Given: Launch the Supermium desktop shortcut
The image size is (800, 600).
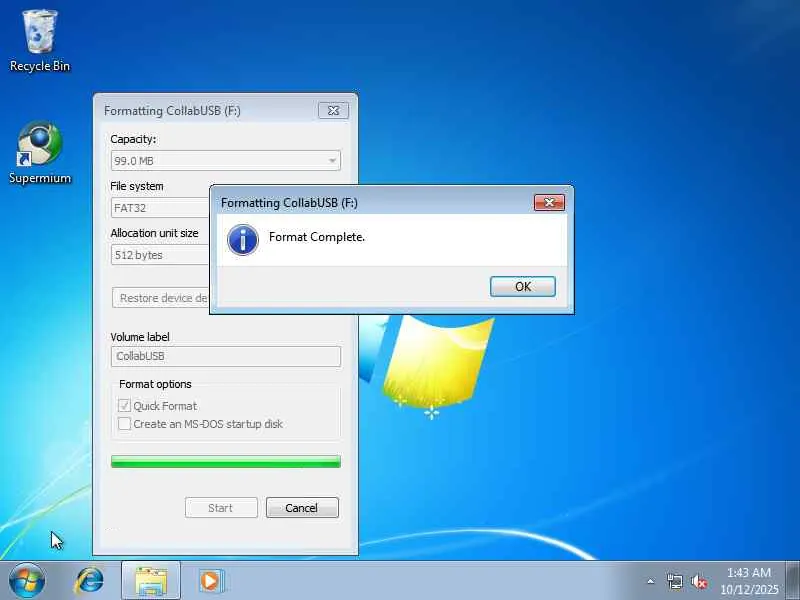Looking at the screenshot, I should (39, 153).
